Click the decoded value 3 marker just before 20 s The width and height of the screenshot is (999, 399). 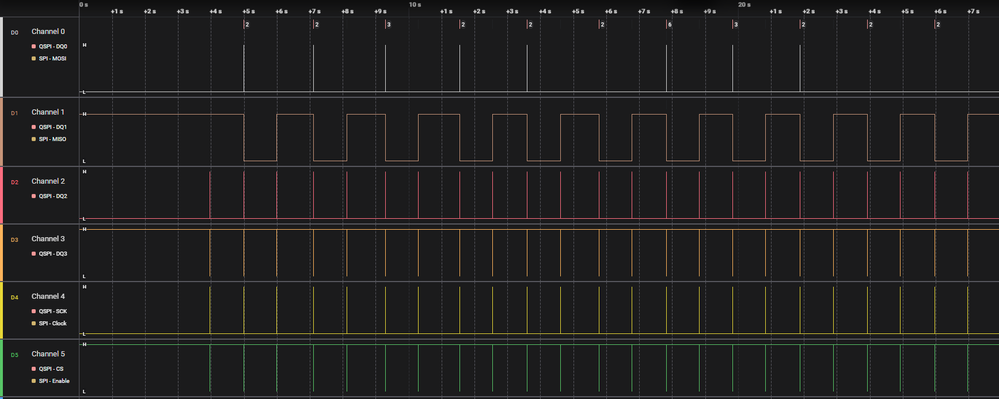[x=735, y=24]
